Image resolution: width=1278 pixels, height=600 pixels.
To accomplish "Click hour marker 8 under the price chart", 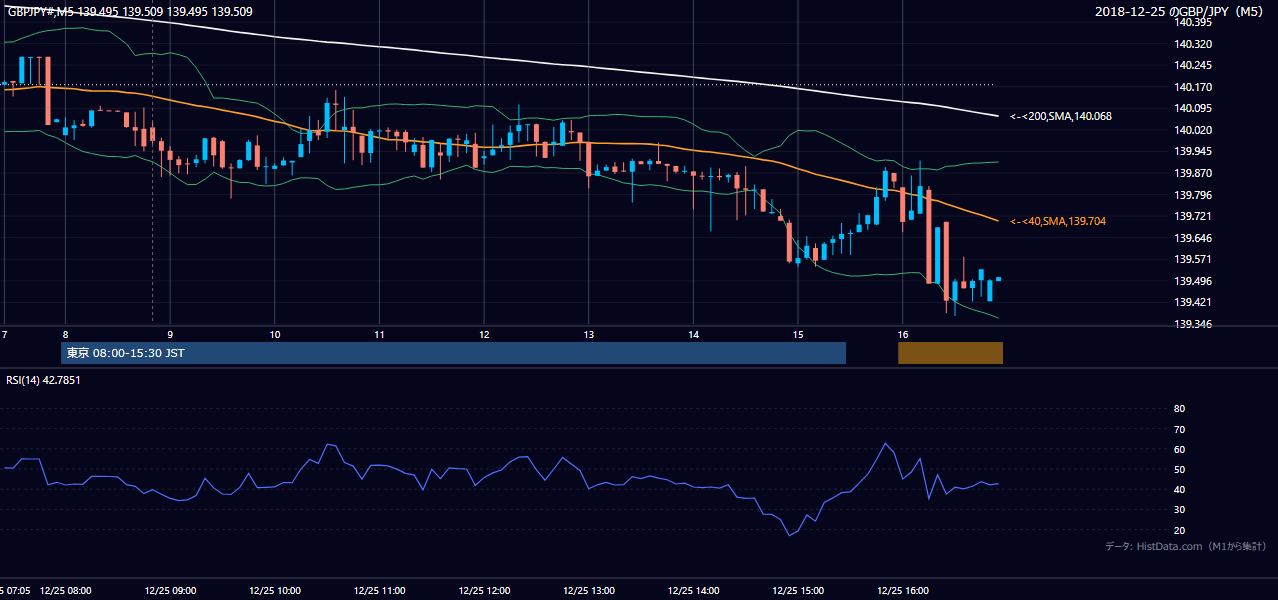I will (x=65, y=333).
